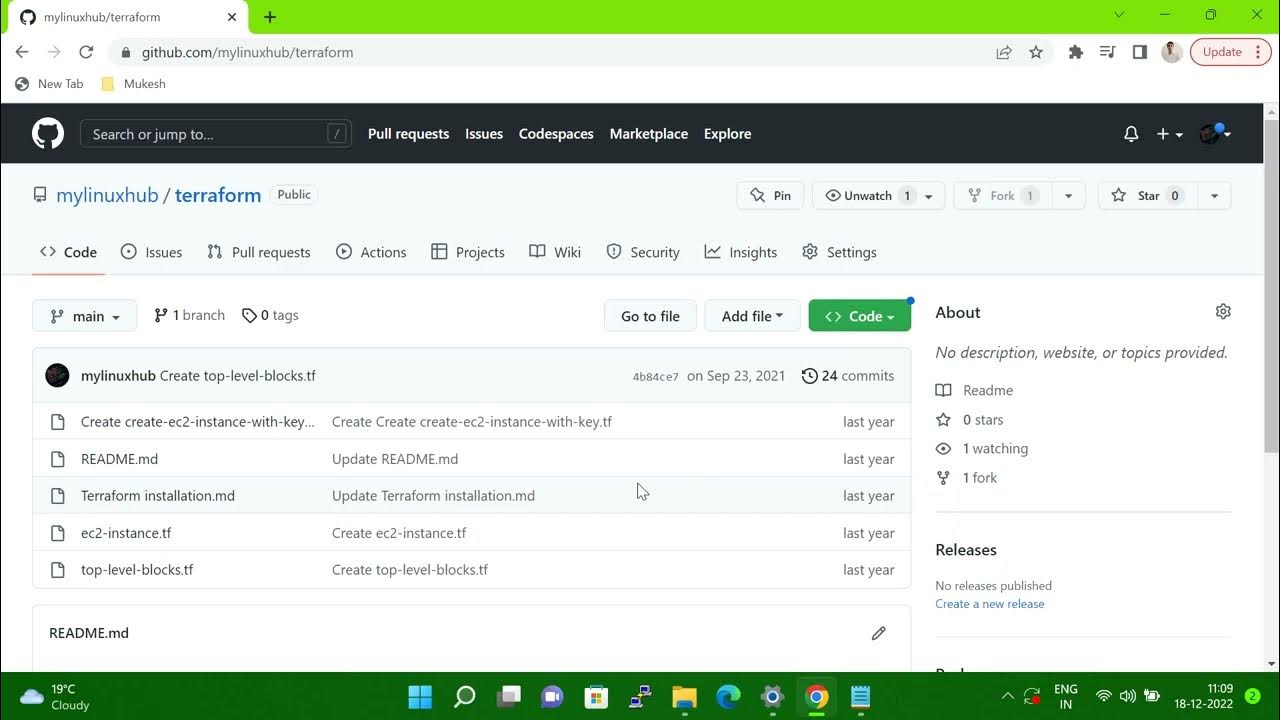Click the Chrome address bar URL

click(247, 52)
